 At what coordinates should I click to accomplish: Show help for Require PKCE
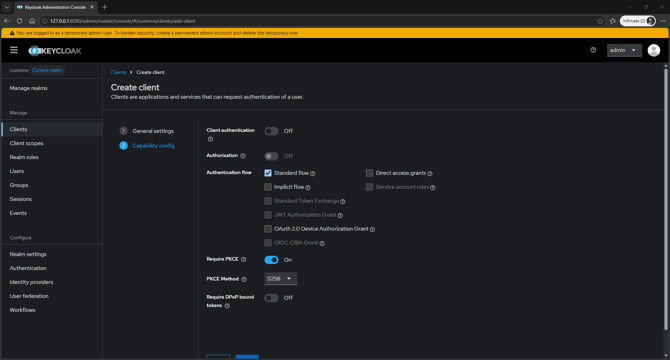pyautogui.click(x=244, y=260)
